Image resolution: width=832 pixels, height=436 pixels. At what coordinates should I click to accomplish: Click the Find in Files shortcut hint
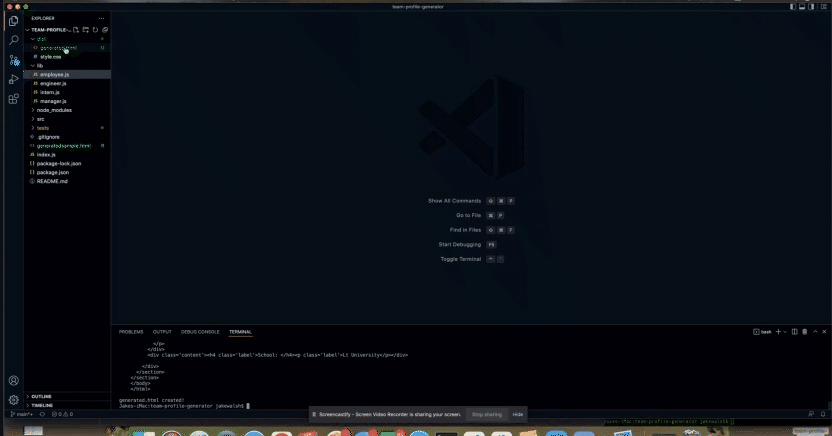pos(482,230)
